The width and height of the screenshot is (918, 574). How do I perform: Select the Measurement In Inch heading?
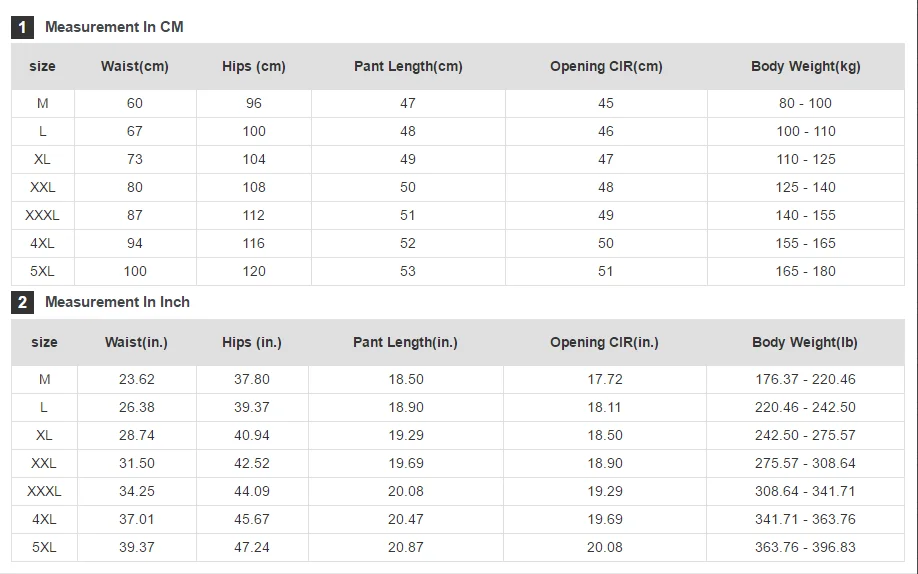(118, 302)
